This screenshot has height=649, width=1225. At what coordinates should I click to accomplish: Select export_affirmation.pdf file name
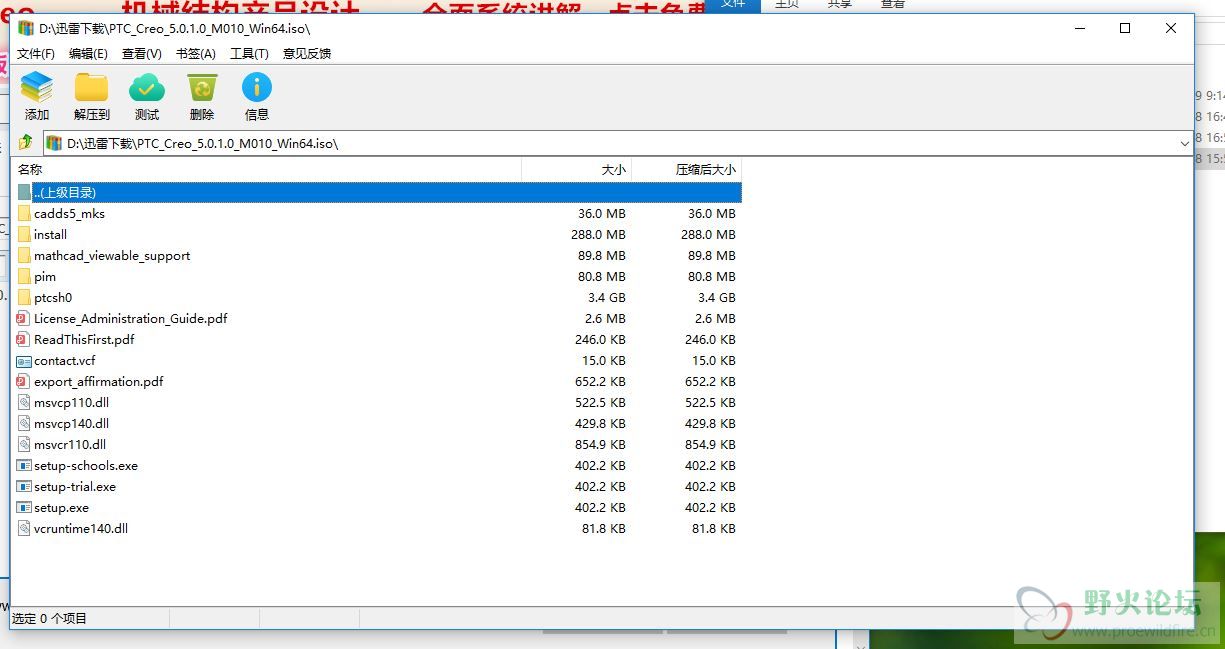[x=99, y=381]
